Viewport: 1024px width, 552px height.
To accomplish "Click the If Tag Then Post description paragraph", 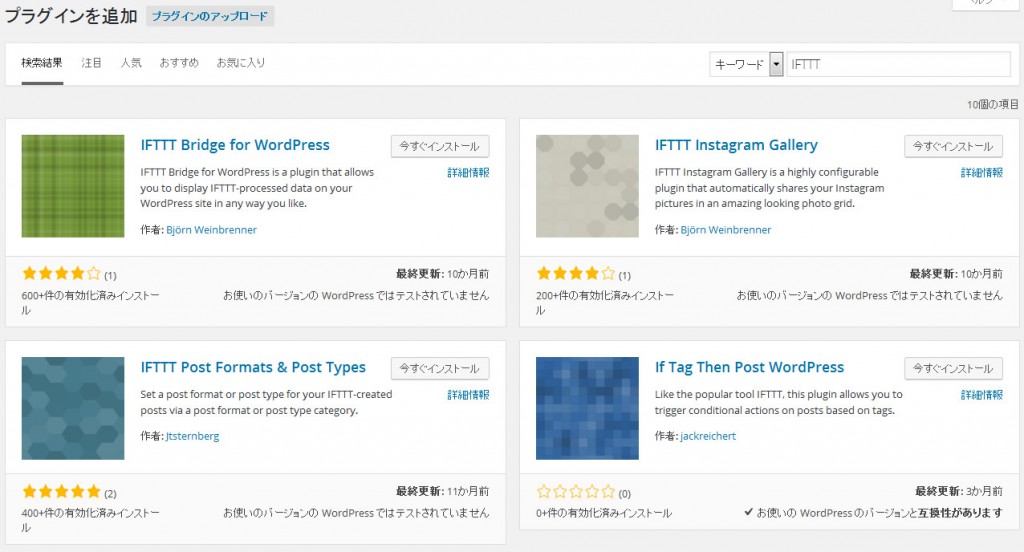I will coord(778,402).
